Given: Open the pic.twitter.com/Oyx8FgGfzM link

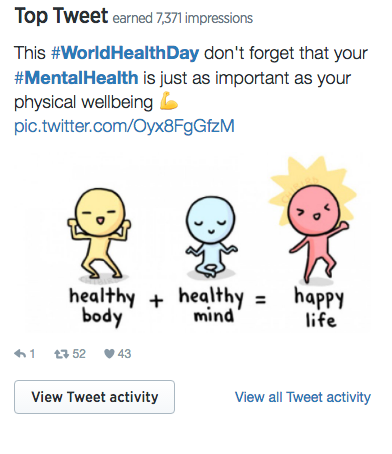Looking at the screenshot, I should click(x=124, y=126).
